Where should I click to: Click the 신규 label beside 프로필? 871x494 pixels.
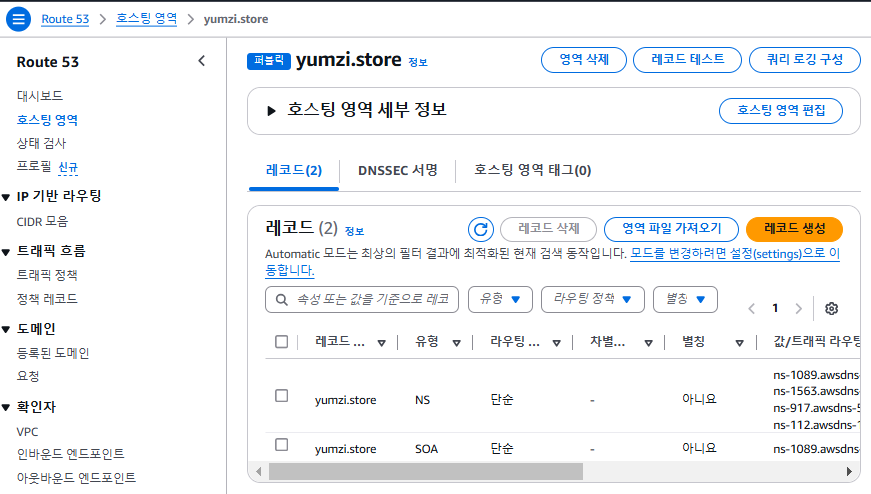tap(68, 167)
